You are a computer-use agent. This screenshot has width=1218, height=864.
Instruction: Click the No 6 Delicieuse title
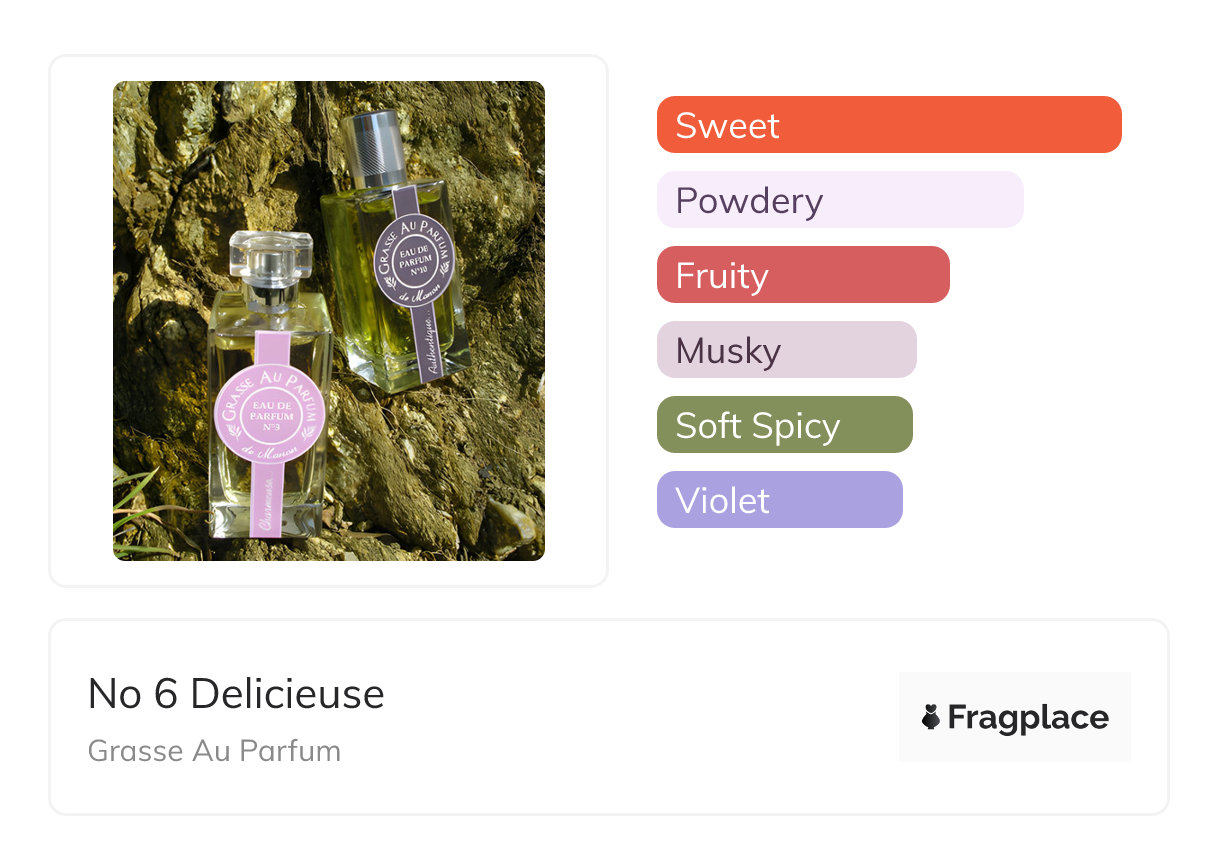(236, 693)
